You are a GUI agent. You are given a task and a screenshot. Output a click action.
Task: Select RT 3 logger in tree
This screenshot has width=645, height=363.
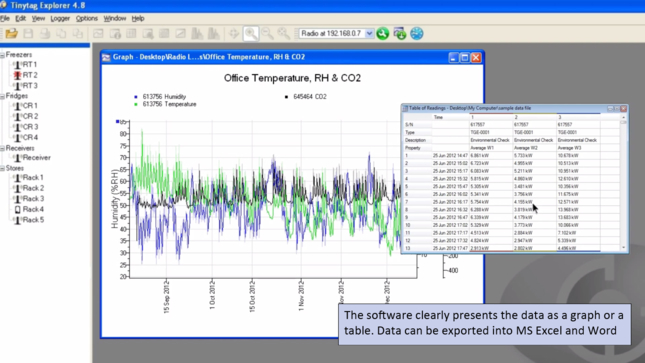[26, 86]
